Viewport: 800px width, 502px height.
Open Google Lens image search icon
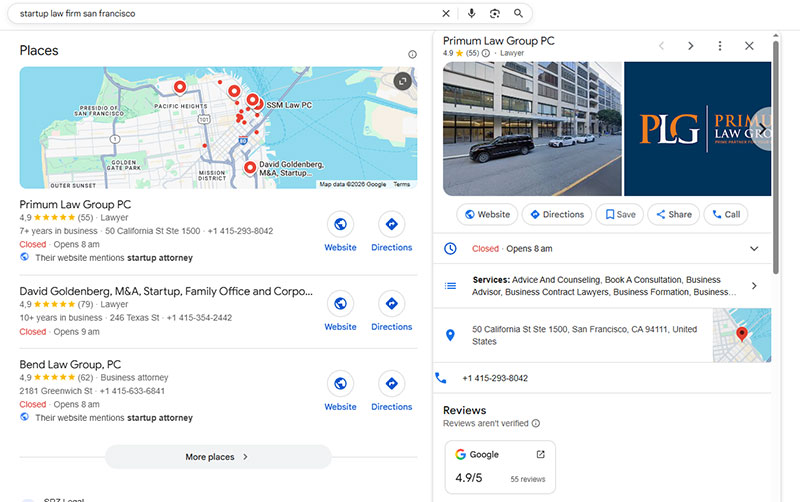pos(494,14)
